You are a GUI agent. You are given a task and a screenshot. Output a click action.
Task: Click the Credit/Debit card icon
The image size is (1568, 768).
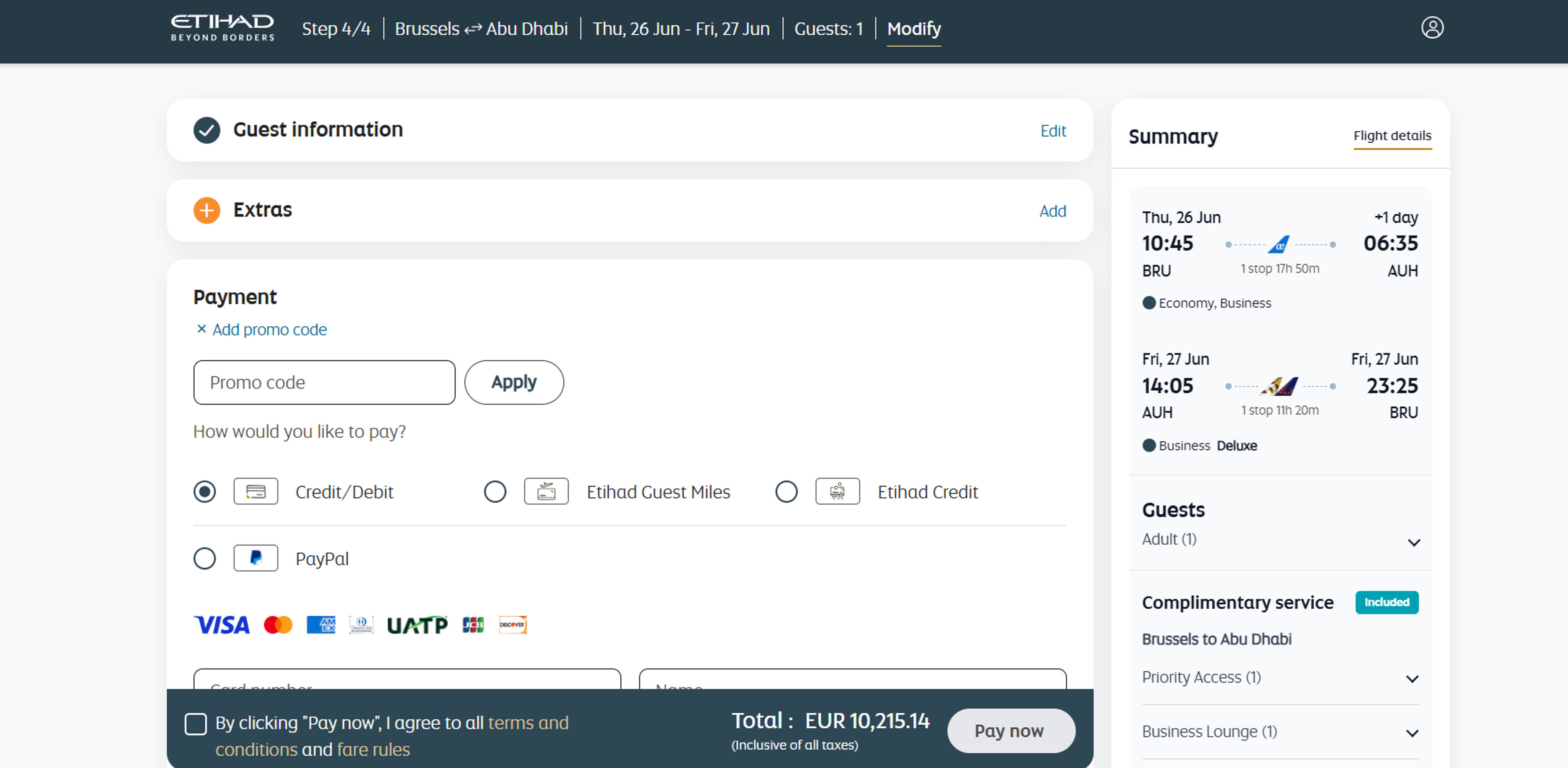coord(256,491)
